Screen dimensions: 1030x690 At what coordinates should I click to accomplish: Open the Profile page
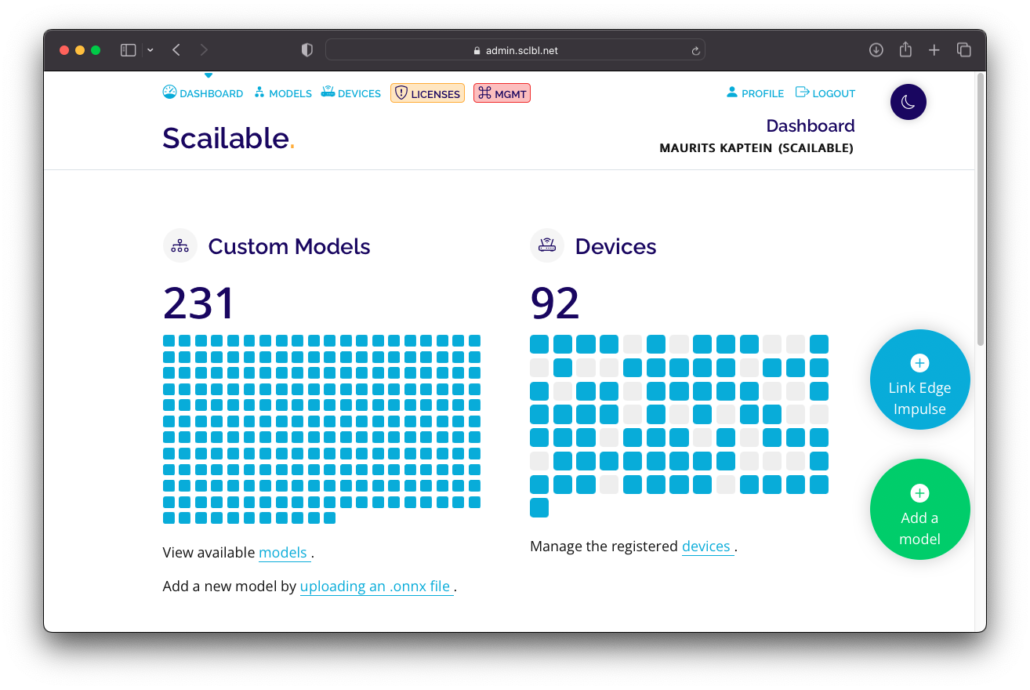pos(755,93)
